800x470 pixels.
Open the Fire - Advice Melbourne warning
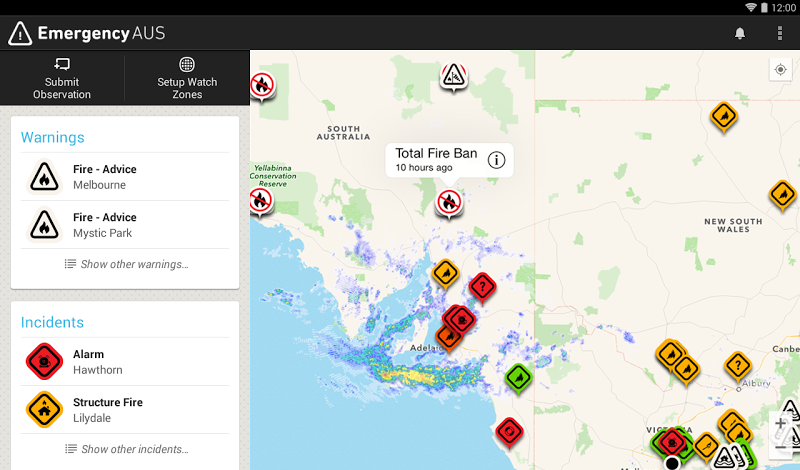[x=126, y=177]
